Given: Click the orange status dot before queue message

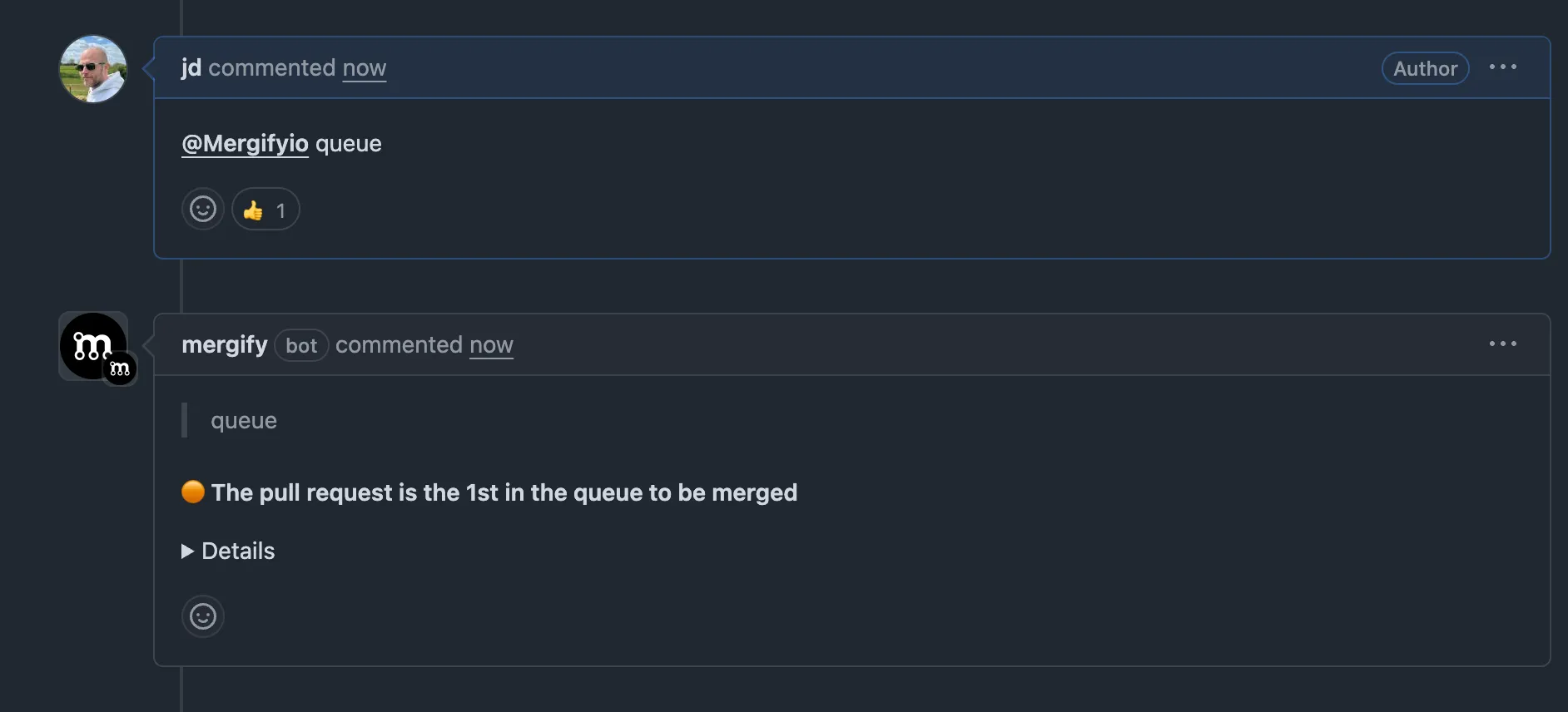Looking at the screenshot, I should pyautogui.click(x=192, y=492).
